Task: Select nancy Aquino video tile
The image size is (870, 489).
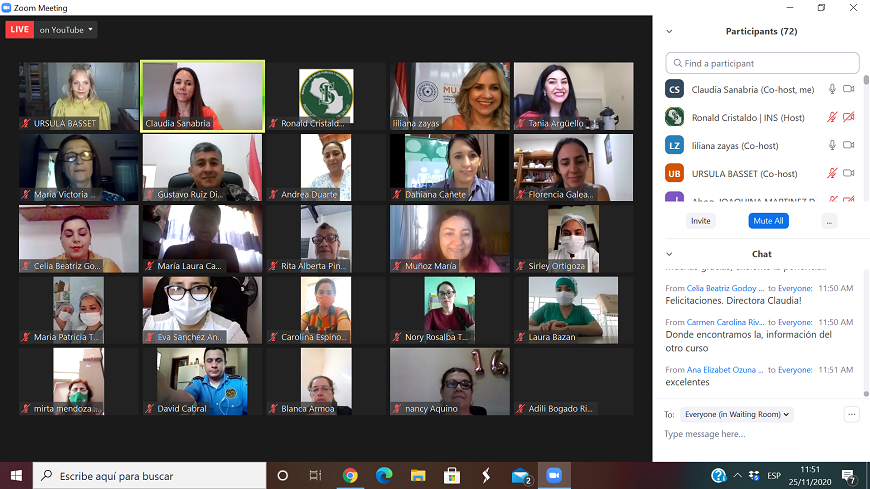Action: pyautogui.click(x=450, y=381)
